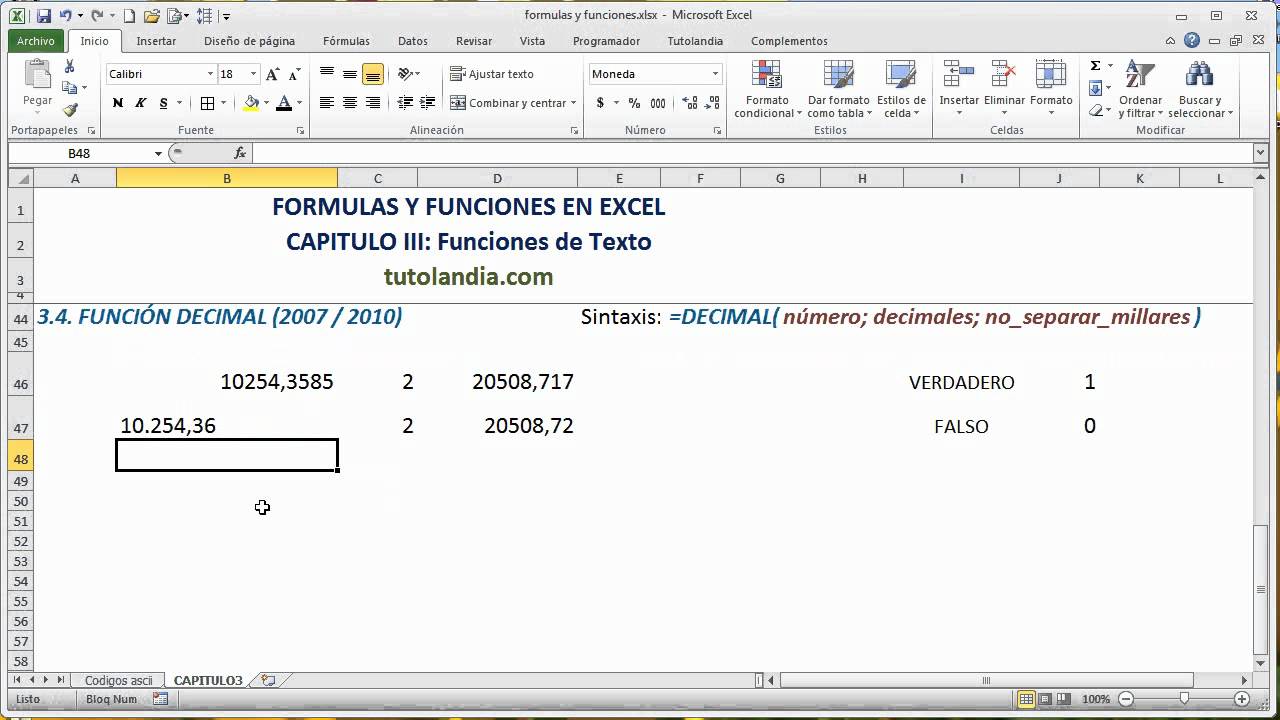Viewport: 1280px width, 720px height.
Task: Switch to Page Layout view in status bar
Action: pyautogui.click(x=1045, y=699)
